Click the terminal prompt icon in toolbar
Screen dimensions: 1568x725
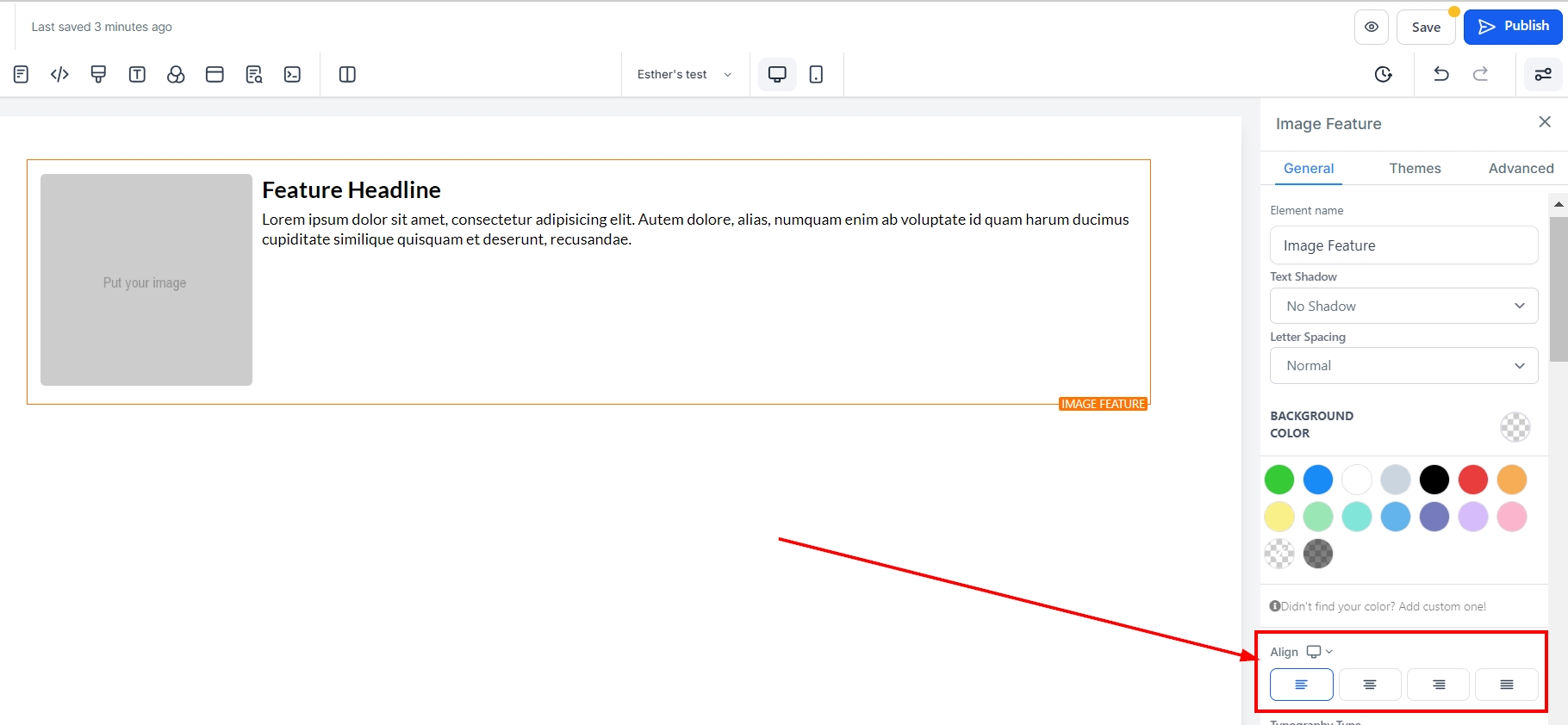pyautogui.click(x=292, y=75)
